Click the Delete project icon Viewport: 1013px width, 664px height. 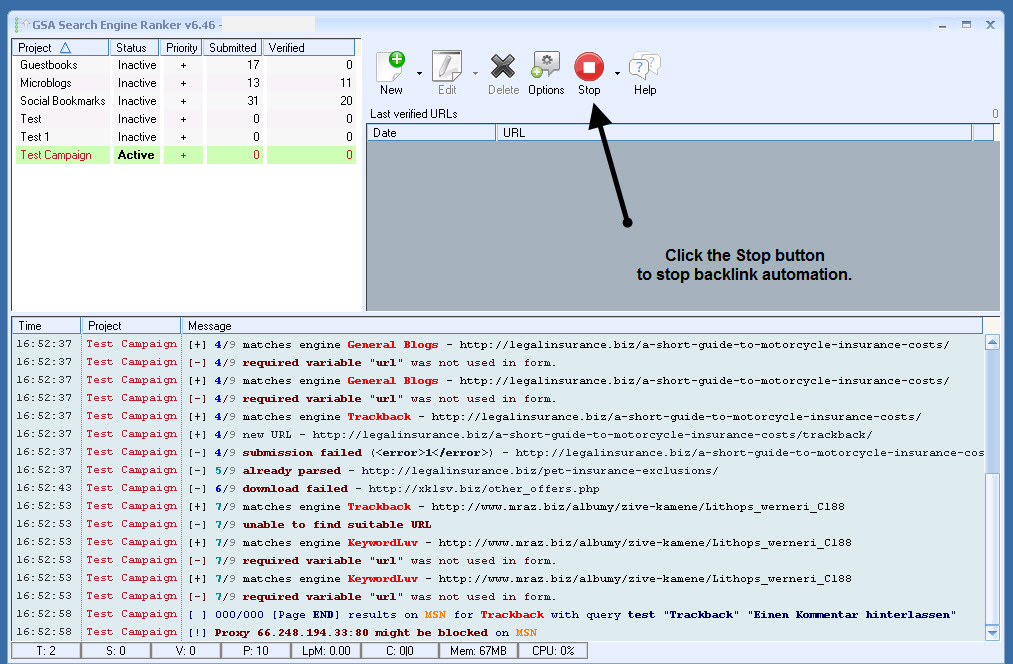coord(503,68)
